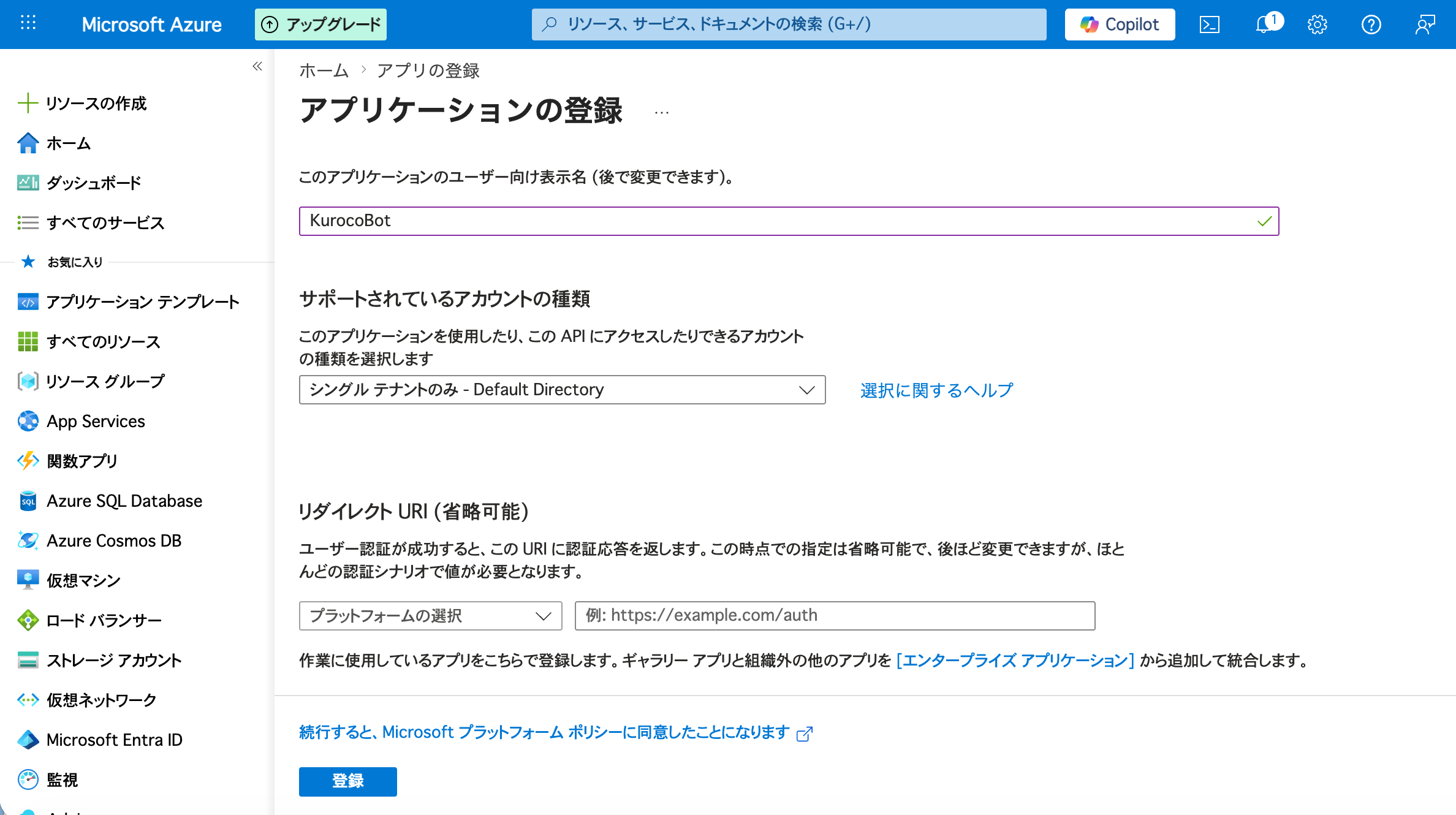The width and height of the screenshot is (1456, 815).
Task: Open the エンタープライズ アプリケーション link
Action: [1015, 661]
